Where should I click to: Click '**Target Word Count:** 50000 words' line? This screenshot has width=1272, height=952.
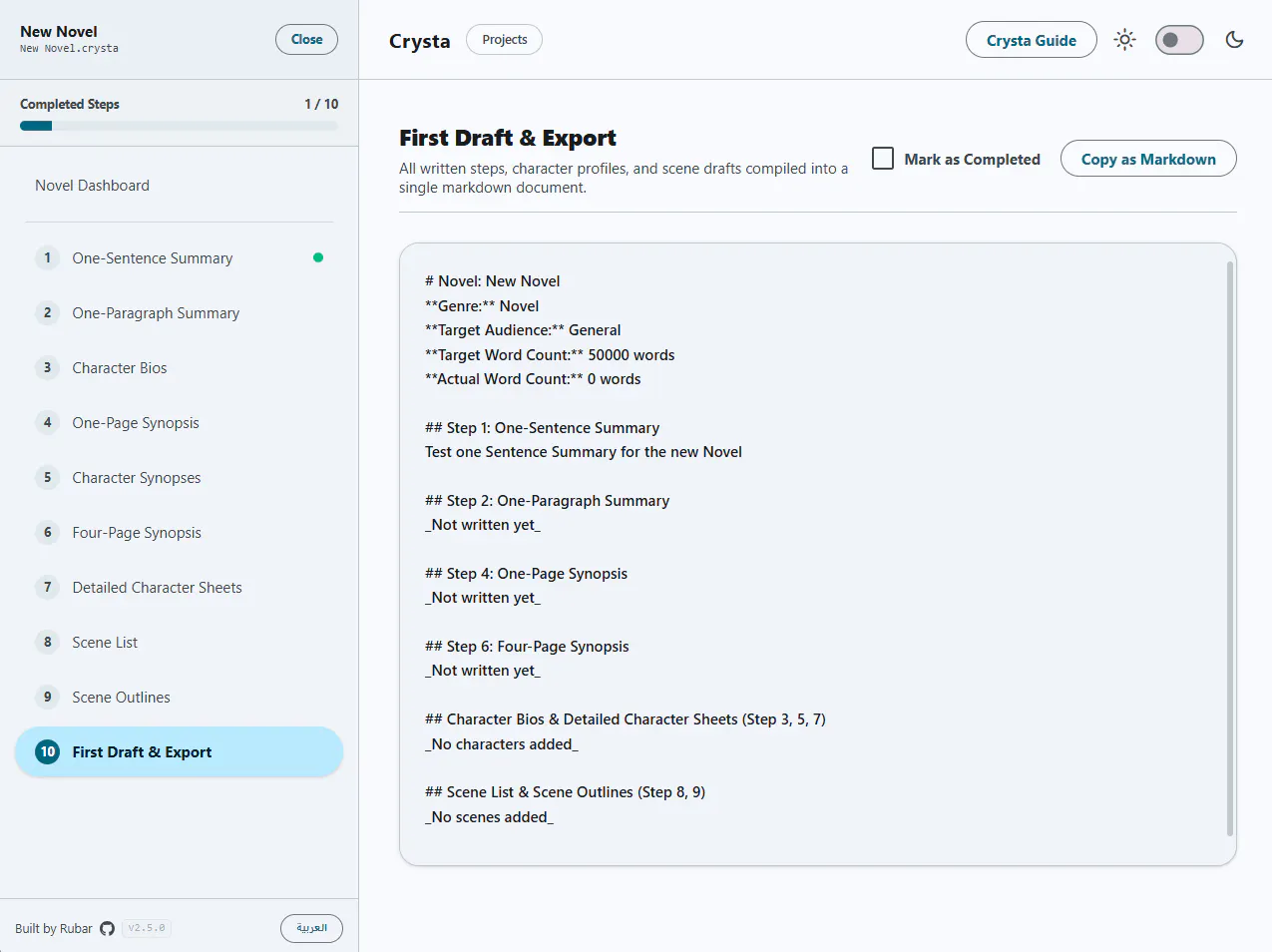[x=550, y=355]
